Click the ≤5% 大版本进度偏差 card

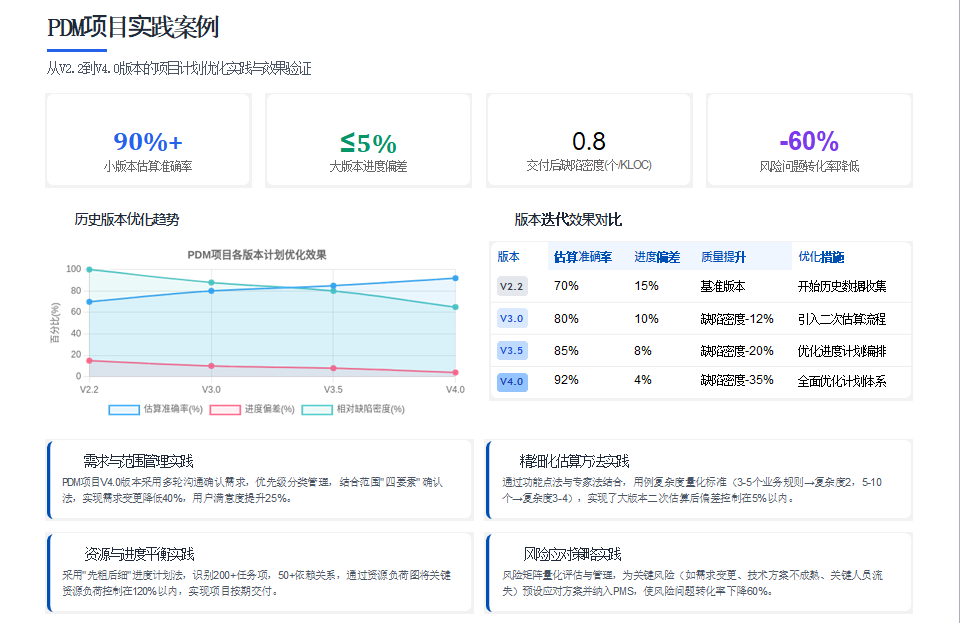(367, 139)
